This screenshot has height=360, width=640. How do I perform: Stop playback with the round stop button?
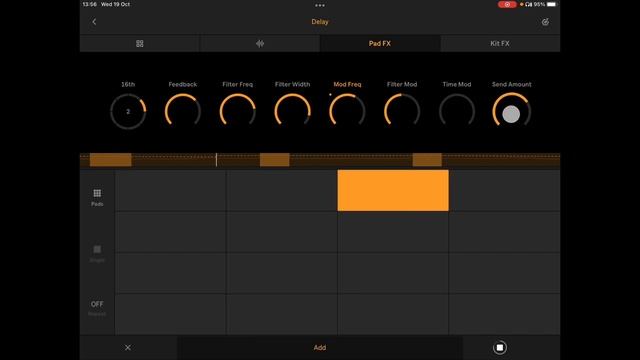tap(500, 347)
